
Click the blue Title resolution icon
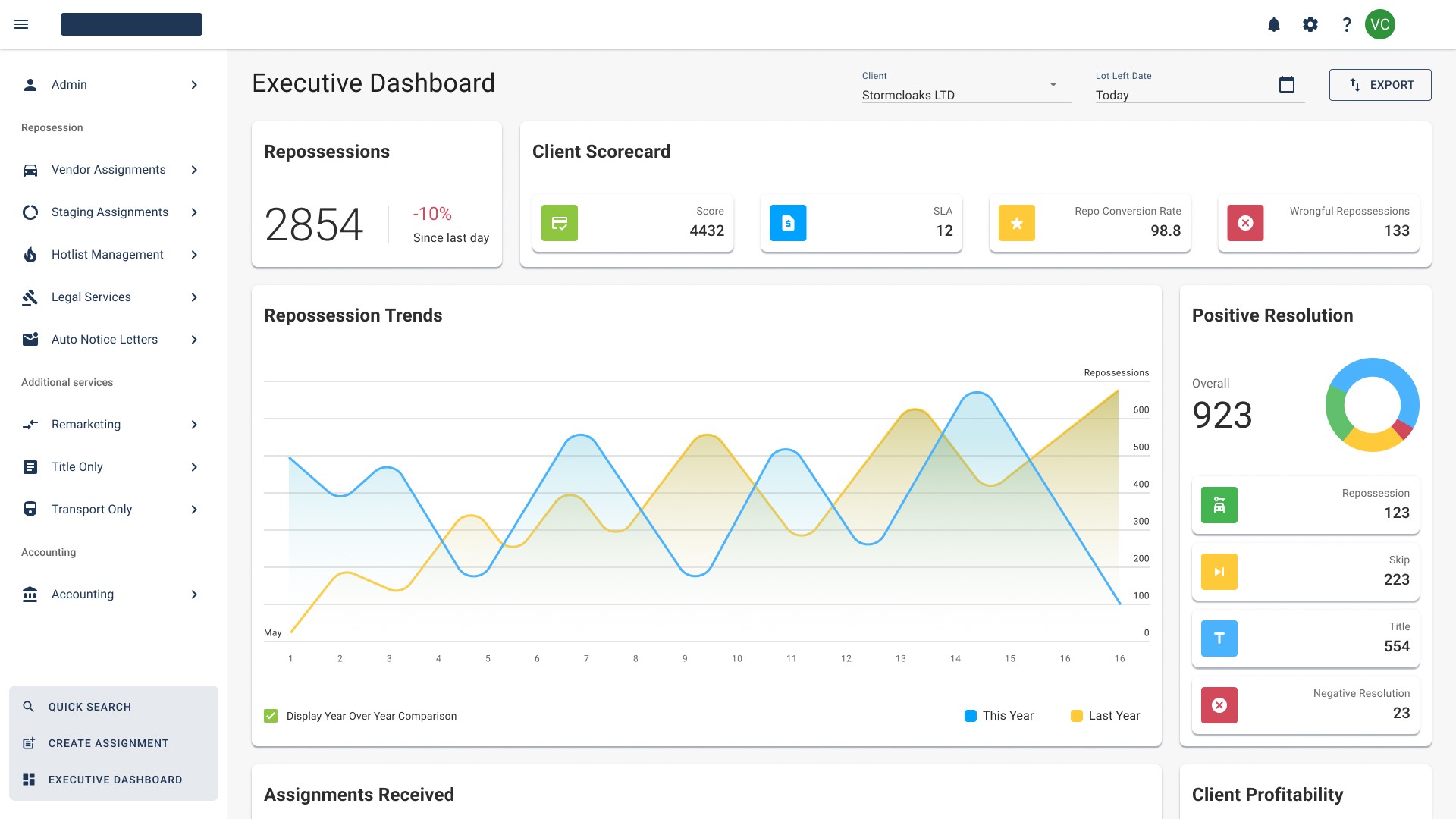(1219, 639)
